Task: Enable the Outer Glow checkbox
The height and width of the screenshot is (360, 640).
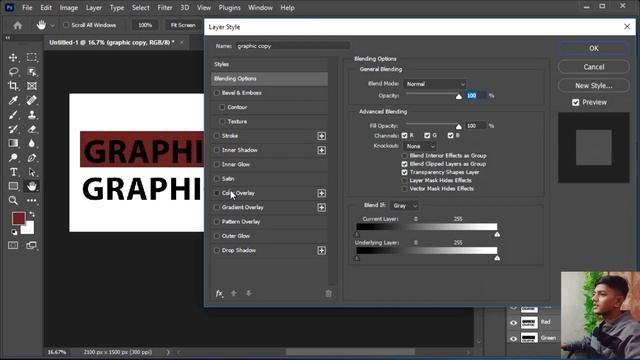Action: [217, 236]
